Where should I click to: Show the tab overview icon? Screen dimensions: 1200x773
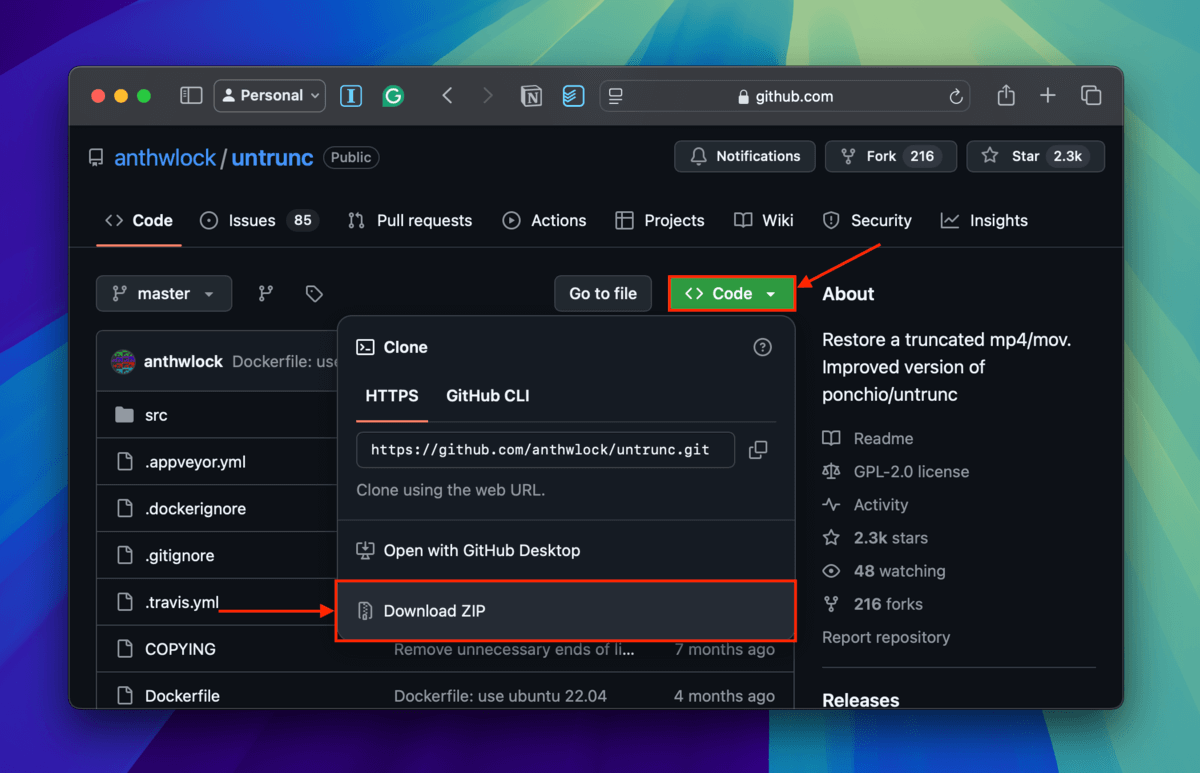pyautogui.click(x=1091, y=96)
